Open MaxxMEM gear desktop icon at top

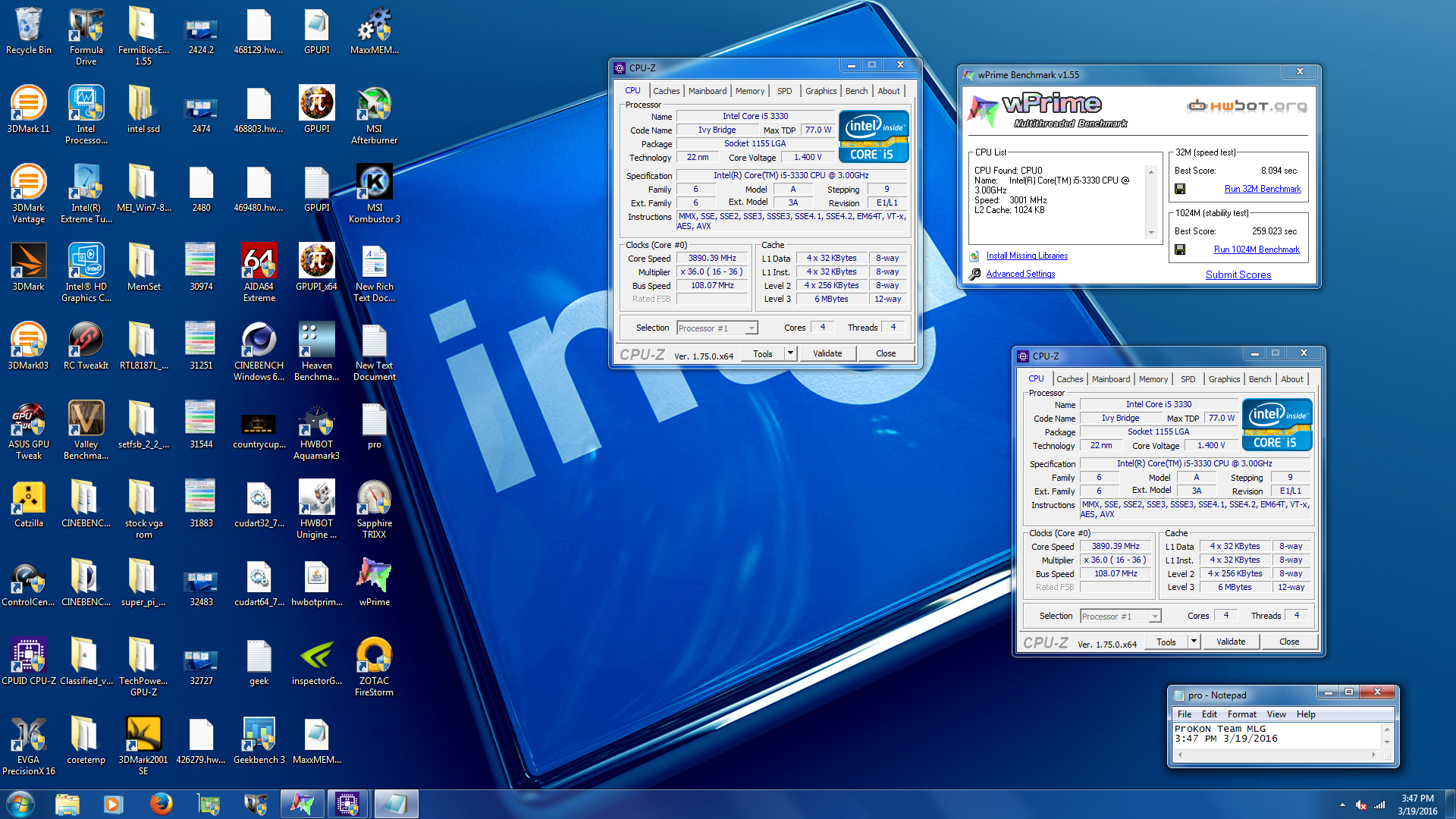pos(374,31)
